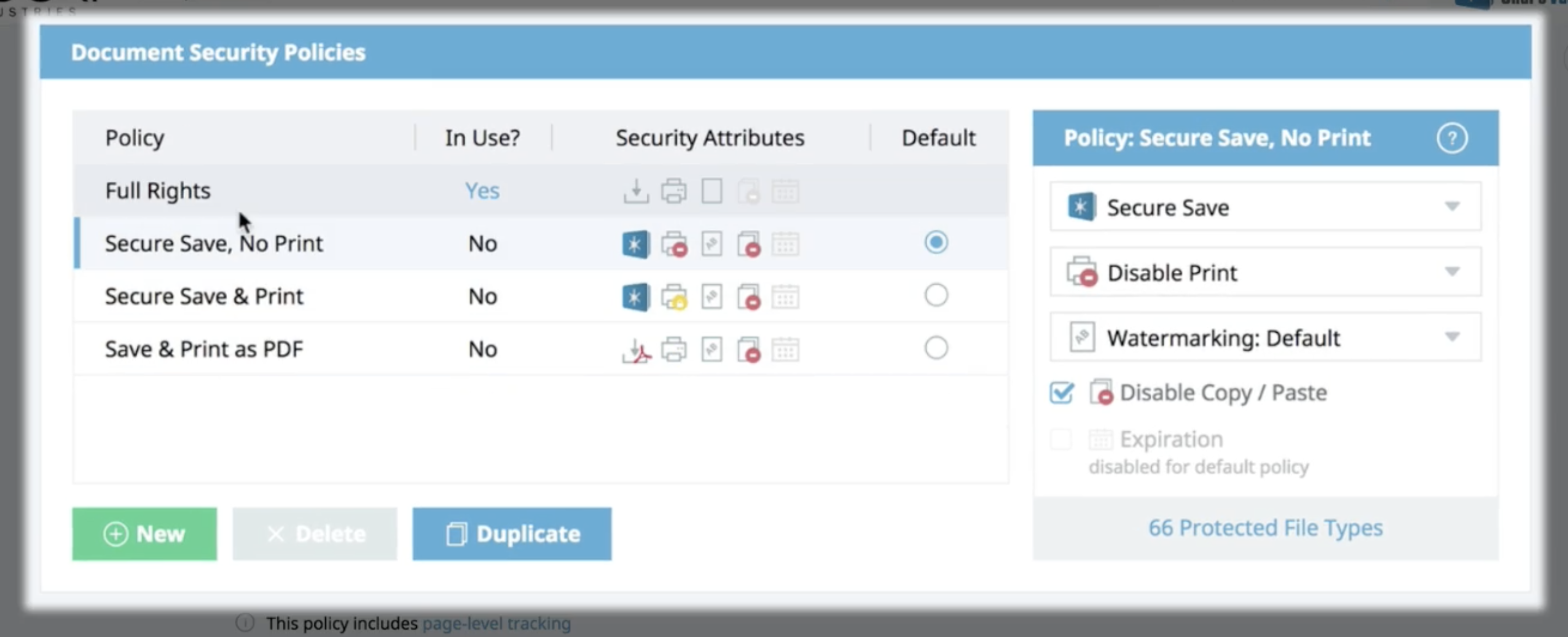This screenshot has height=637, width=1568.
Task: Open help for the selected policy panel
Action: [1452, 139]
